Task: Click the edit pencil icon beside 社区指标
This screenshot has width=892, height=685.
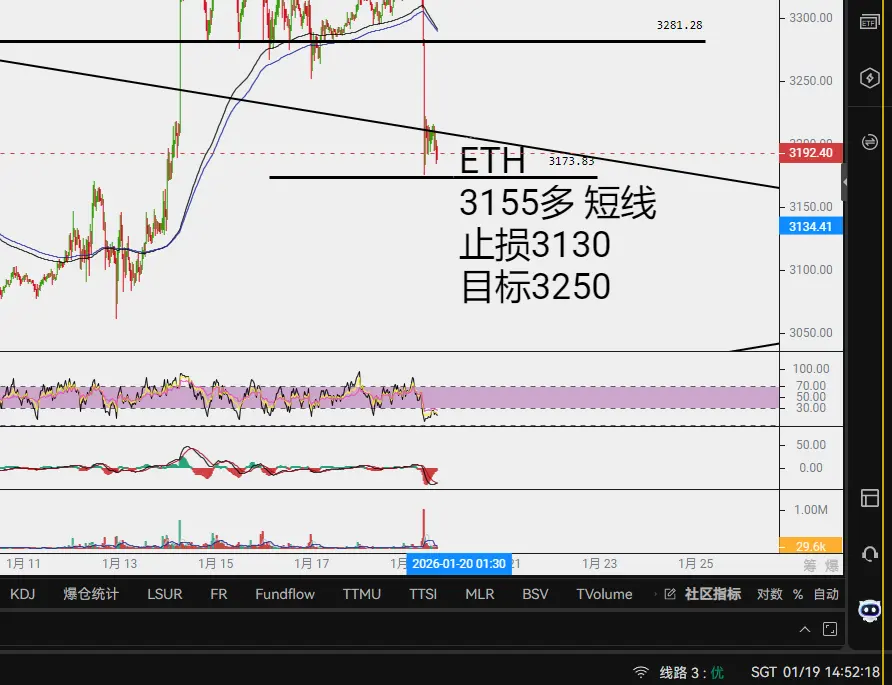Action: (670, 594)
